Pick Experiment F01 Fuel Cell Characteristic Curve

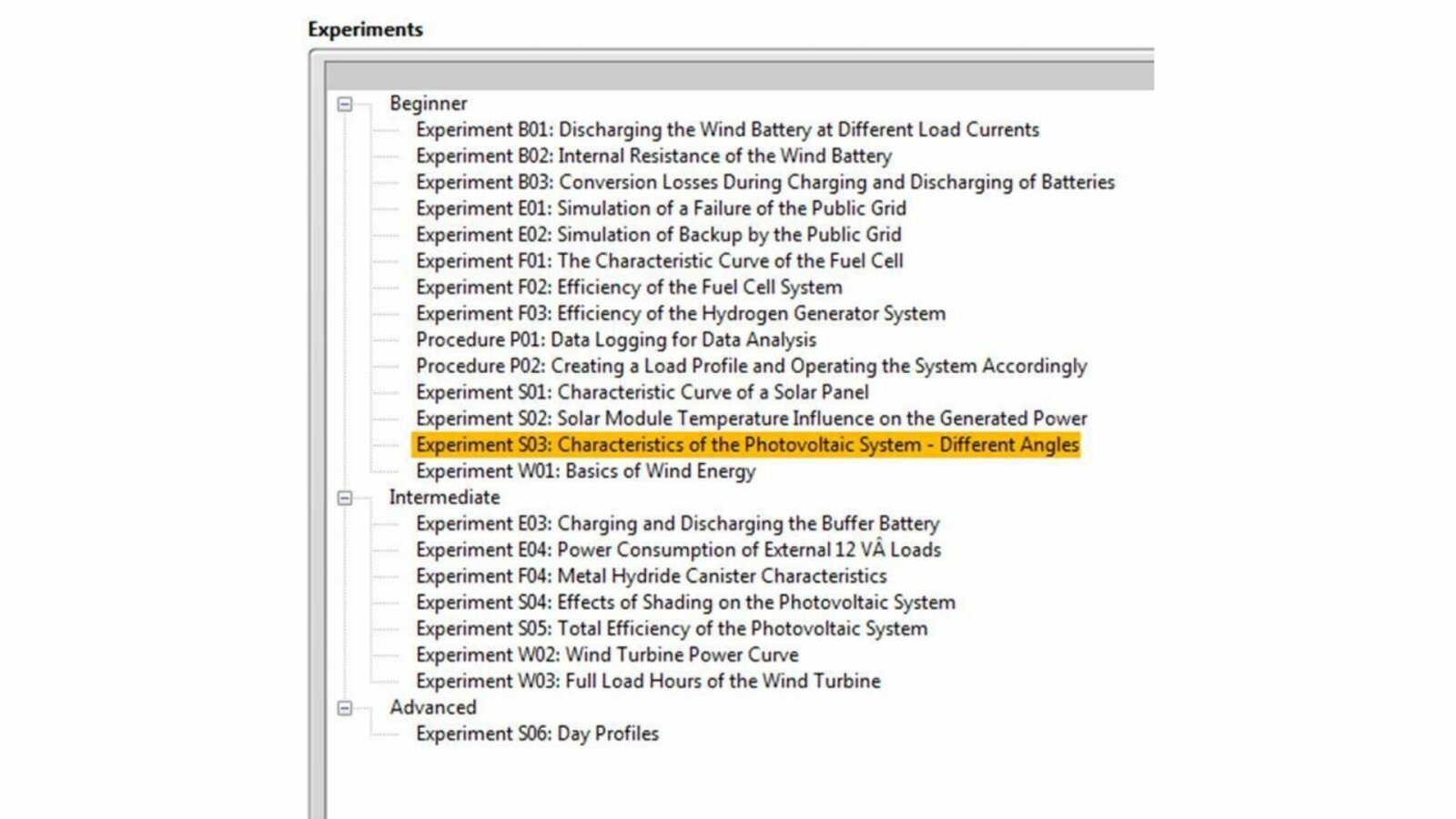pos(659,261)
